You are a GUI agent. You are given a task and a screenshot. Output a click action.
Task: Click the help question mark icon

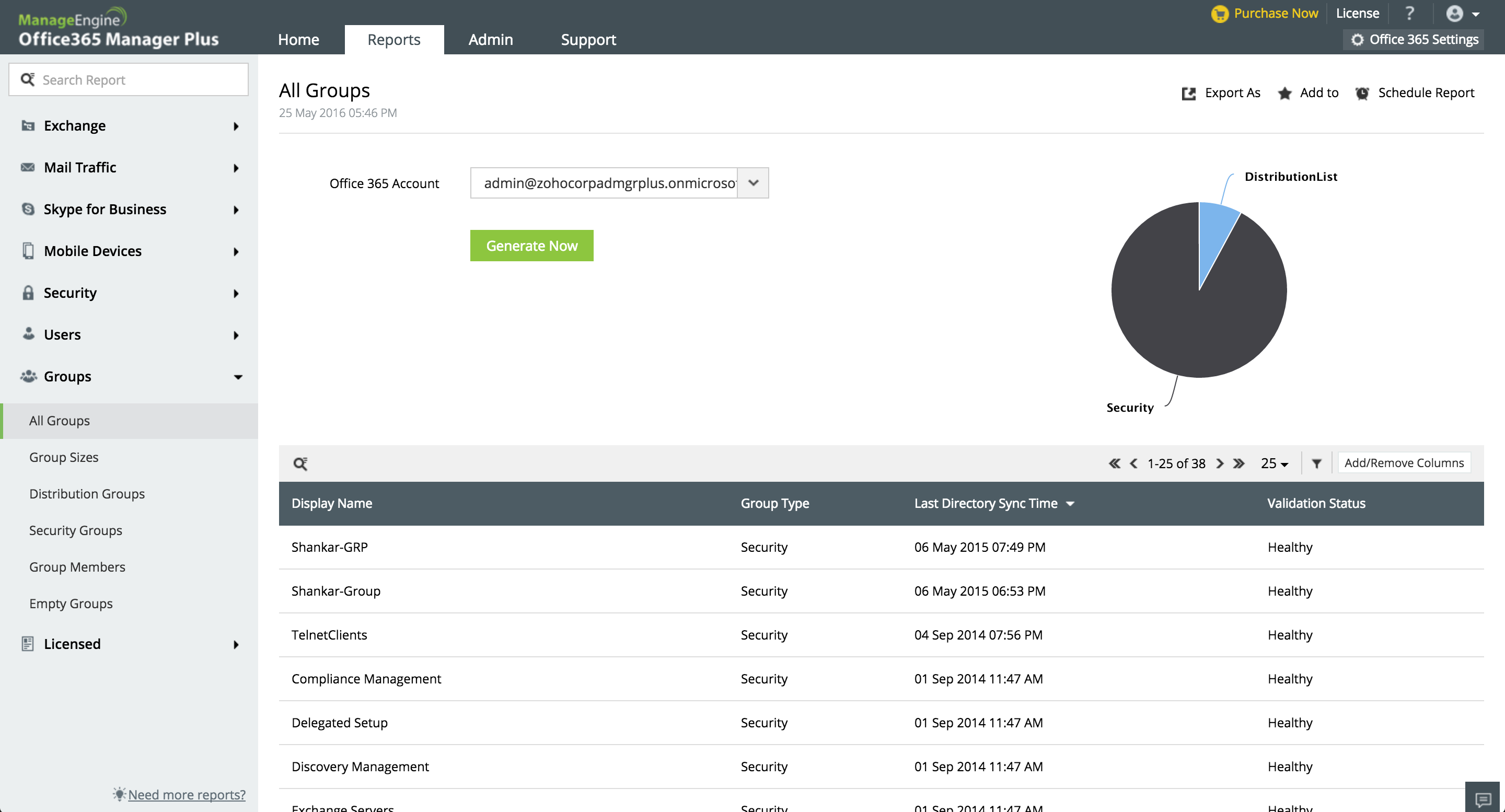1409,14
